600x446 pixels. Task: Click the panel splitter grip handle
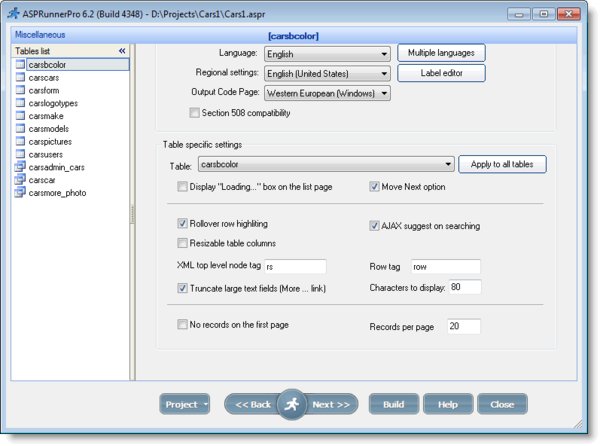[x=132, y=214]
